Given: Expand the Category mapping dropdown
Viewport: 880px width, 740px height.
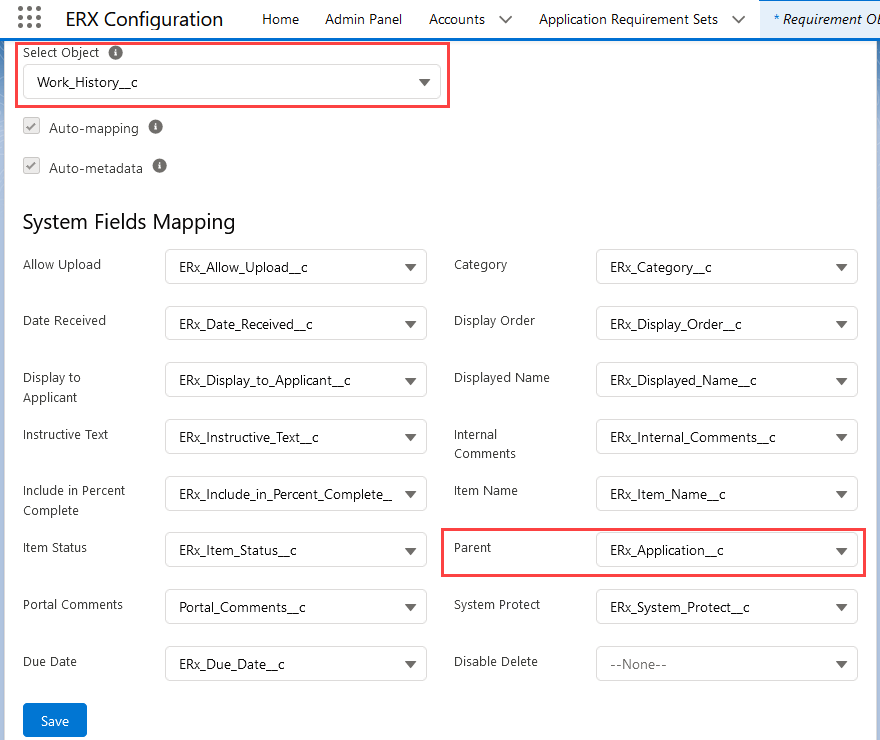Looking at the screenshot, I should click(x=726, y=267).
